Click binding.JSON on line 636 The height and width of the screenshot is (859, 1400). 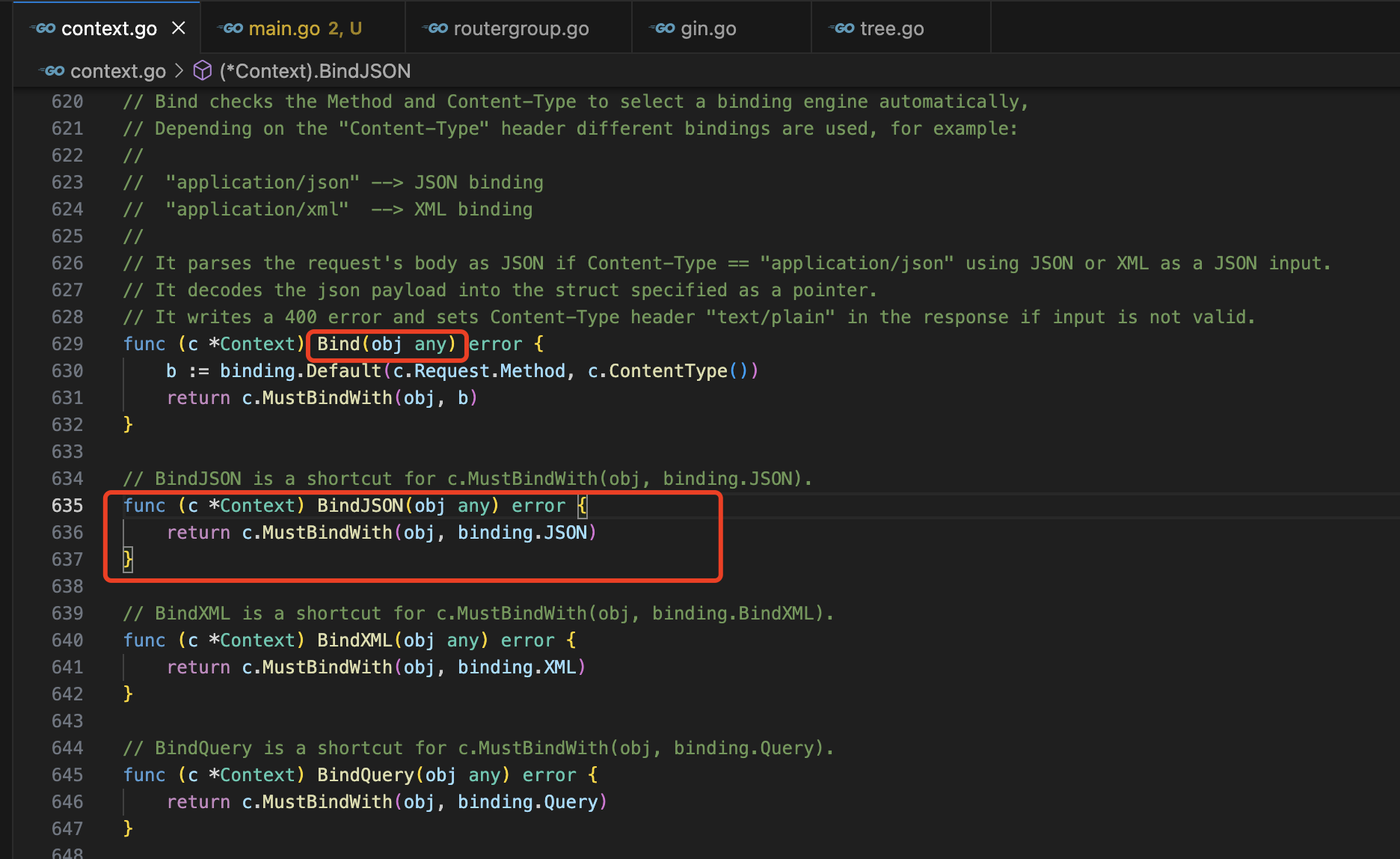tap(522, 533)
